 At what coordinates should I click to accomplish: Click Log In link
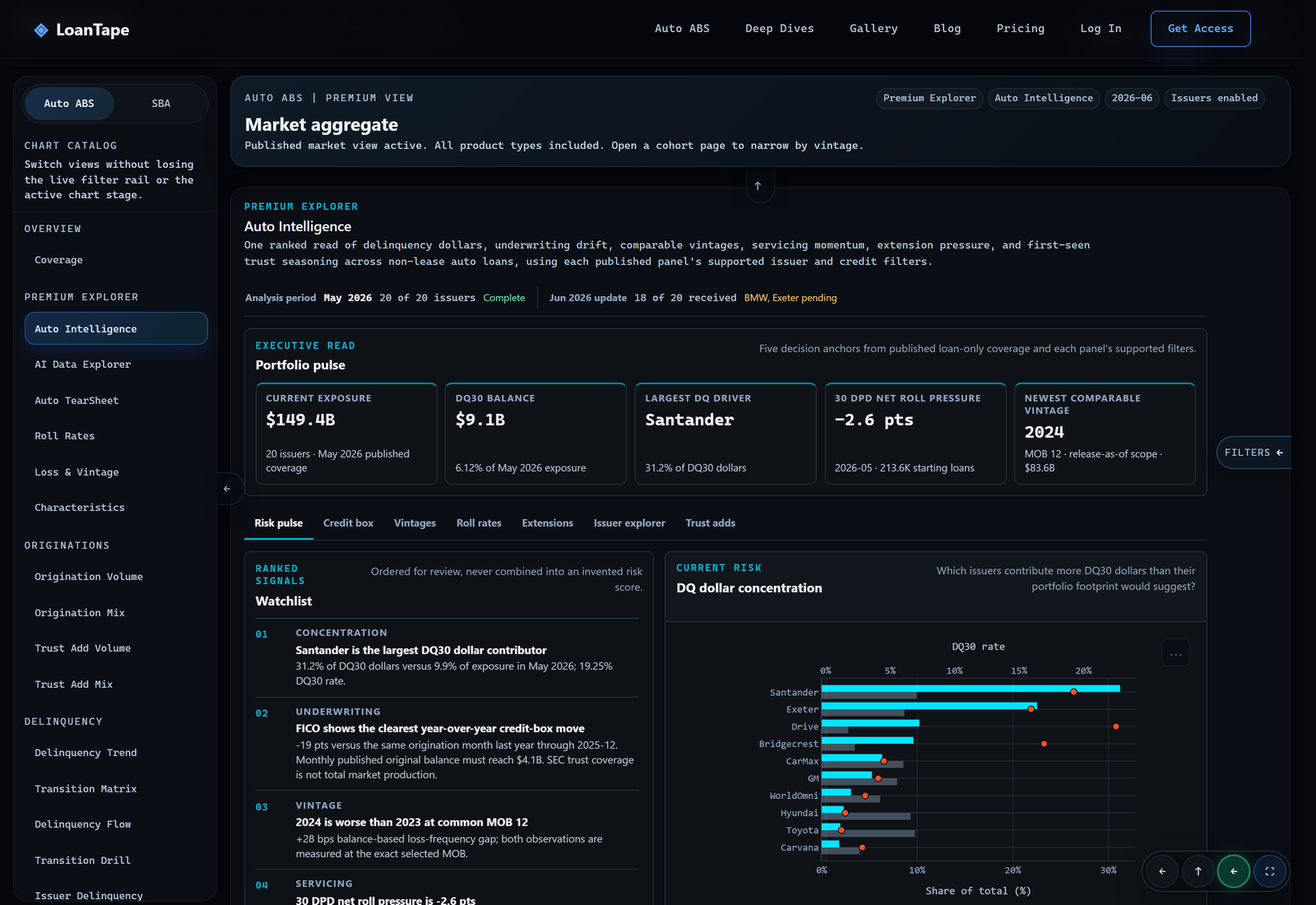coord(1101,29)
